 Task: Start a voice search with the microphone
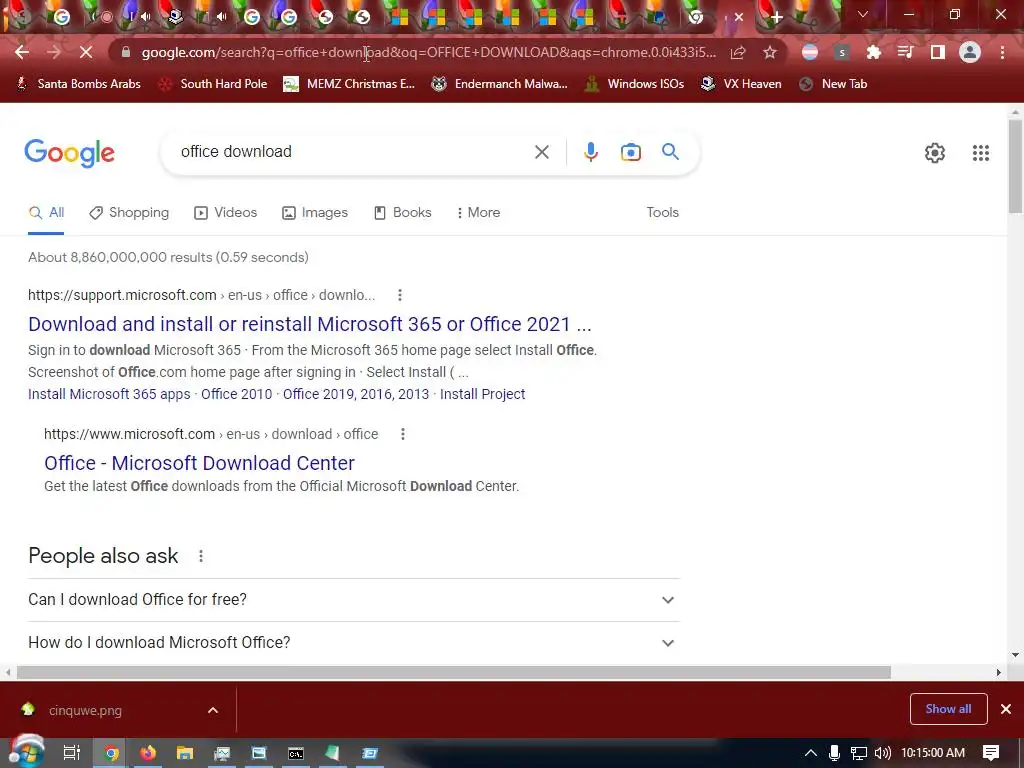coord(590,152)
